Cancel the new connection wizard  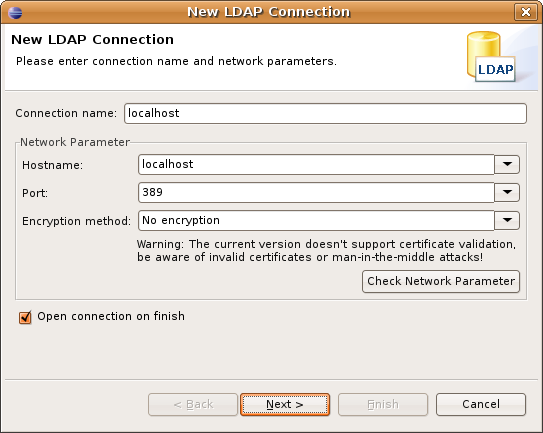click(481, 404)
